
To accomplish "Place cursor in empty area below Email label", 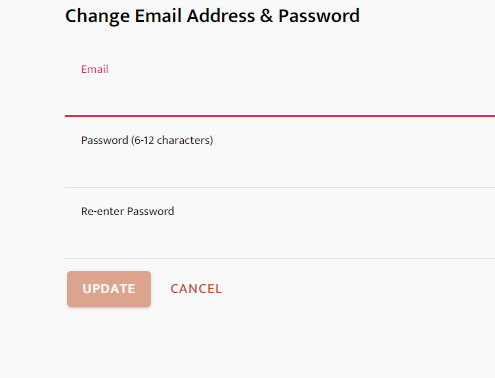I will (x=280, y=97).
